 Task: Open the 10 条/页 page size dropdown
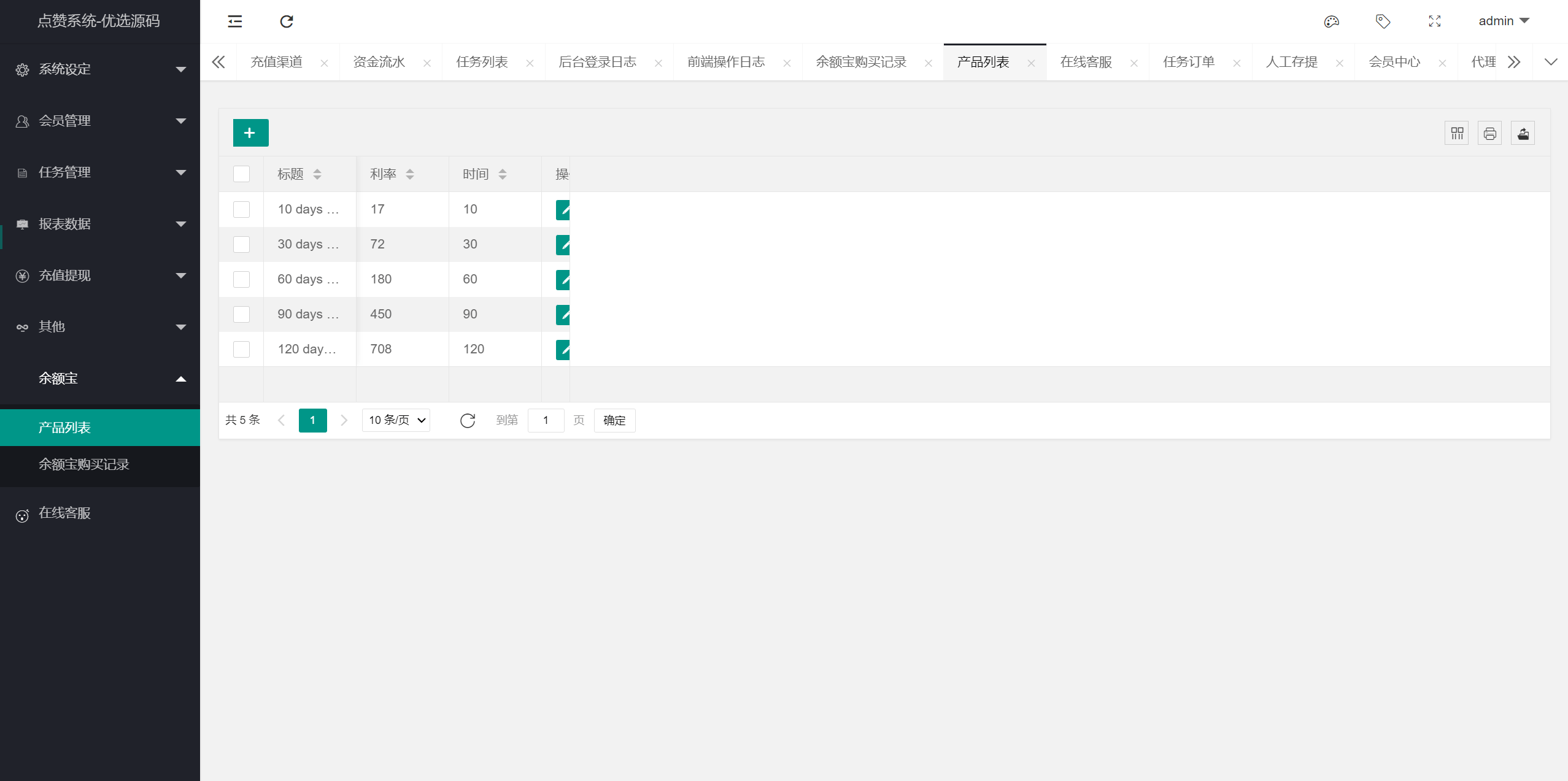tap(396, 420)
